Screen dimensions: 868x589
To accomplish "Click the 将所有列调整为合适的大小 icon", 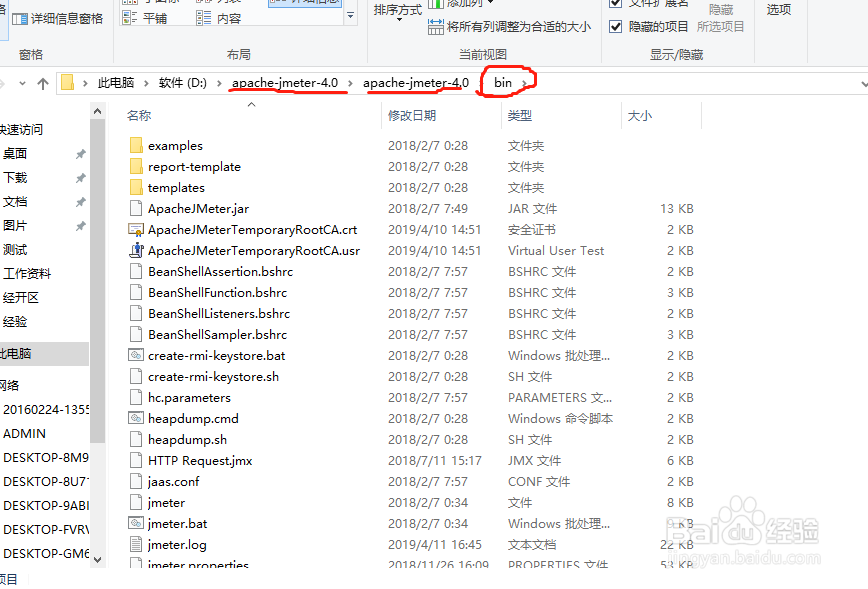I will pos(435,26).
